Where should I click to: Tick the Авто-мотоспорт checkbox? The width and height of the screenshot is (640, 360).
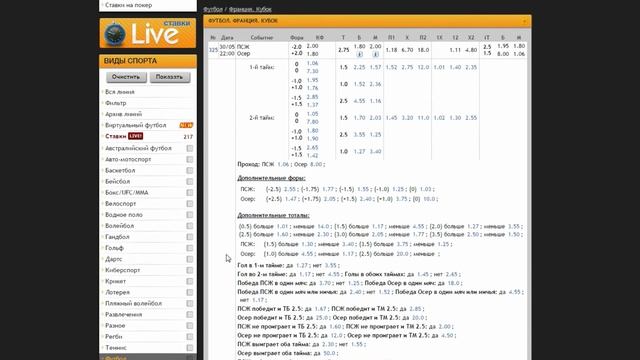click(190, 160)
